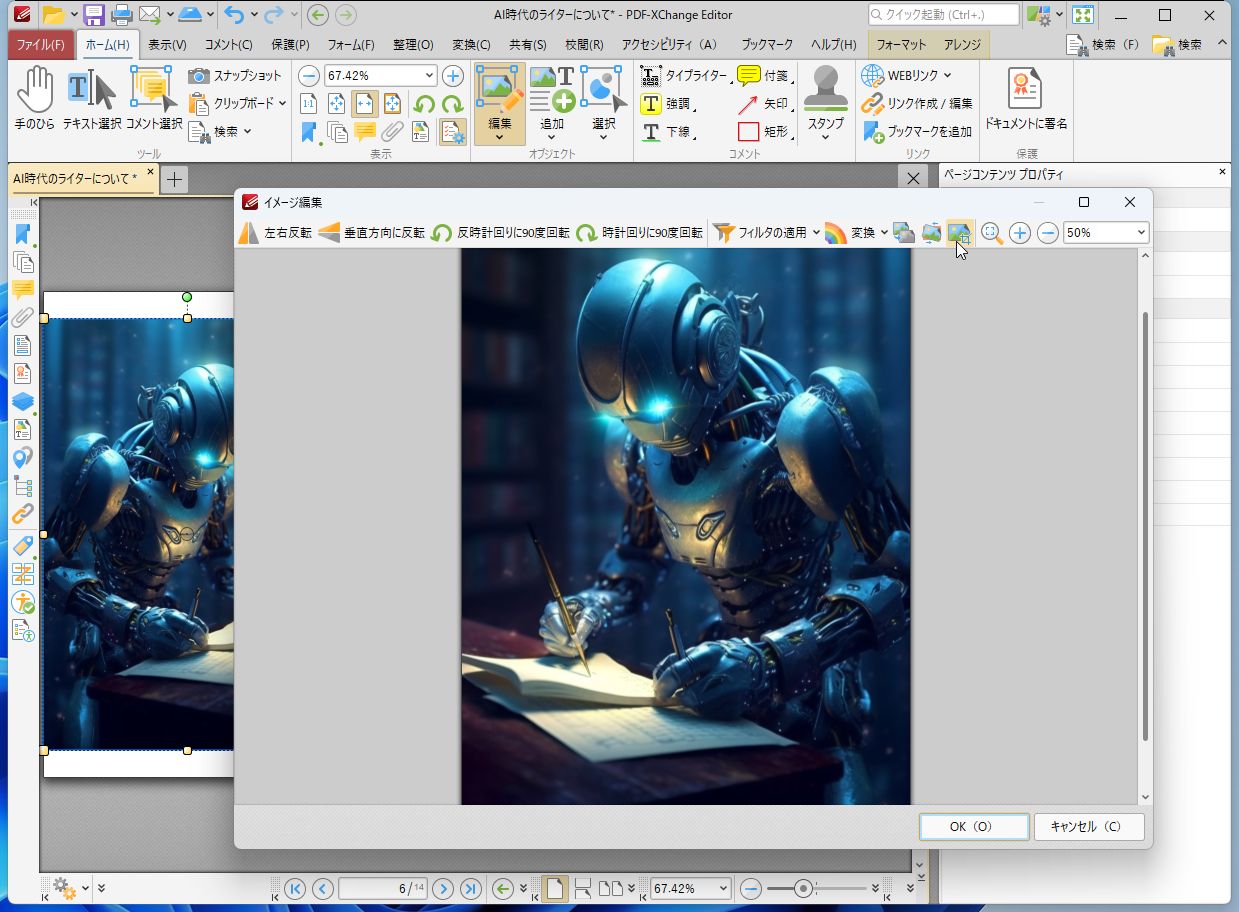Click the first image icon right of the 変換 dropdown
Image resolution: width=1239 pixels, height=912 pixels.
coord(904,232)
